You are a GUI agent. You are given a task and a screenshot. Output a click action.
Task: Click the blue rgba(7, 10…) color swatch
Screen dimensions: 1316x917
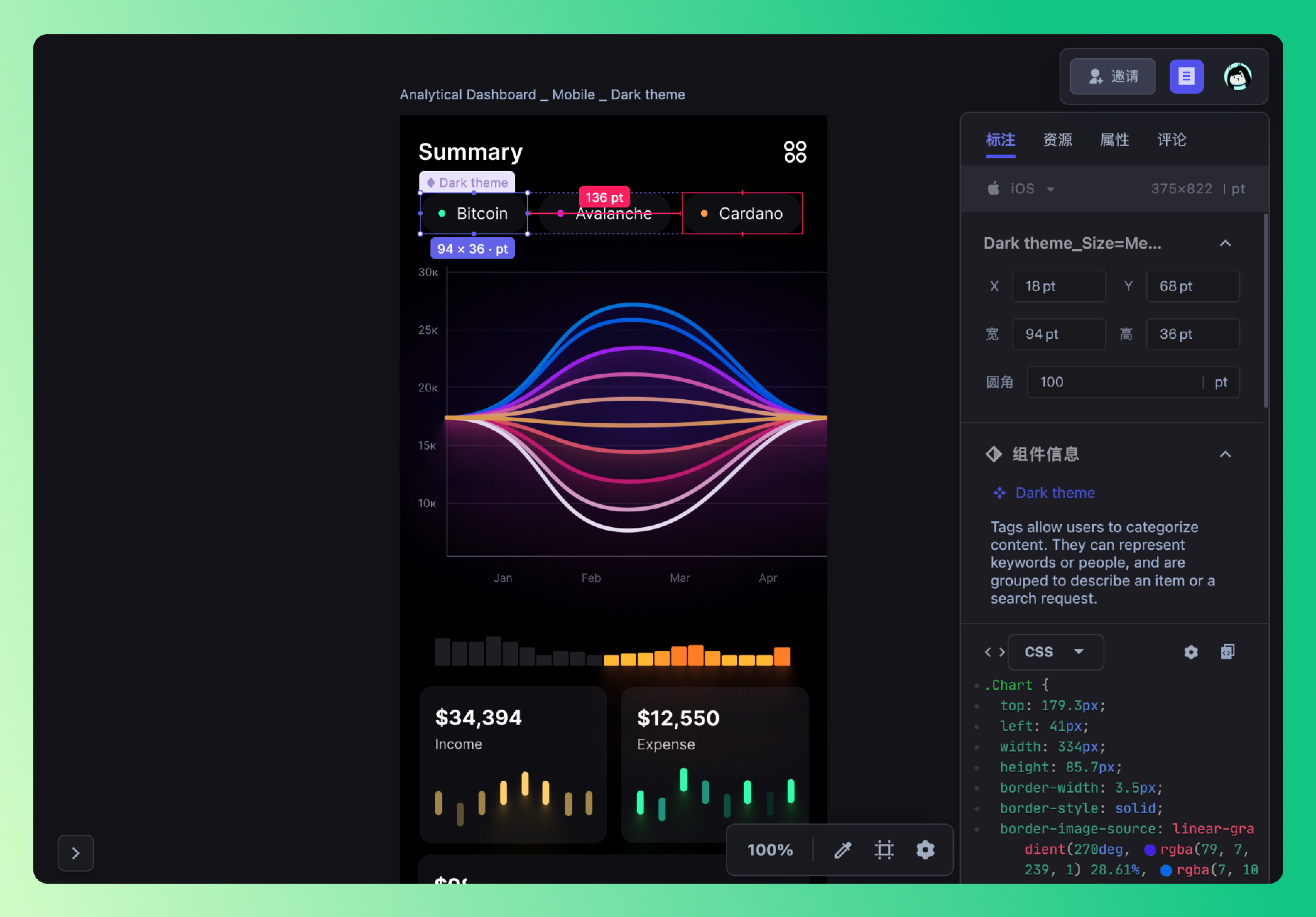[1165, 870]
